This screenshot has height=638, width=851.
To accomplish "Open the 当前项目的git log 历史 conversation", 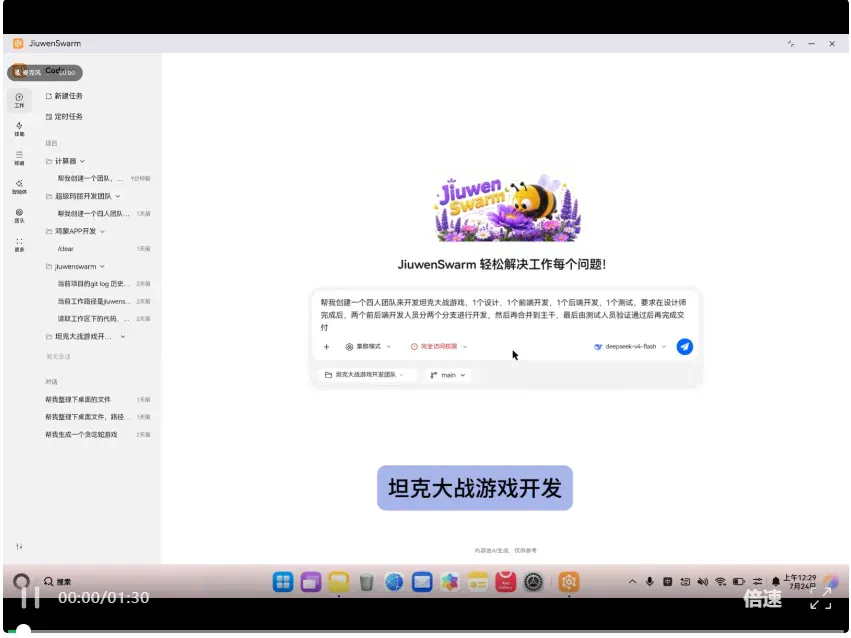I will pyautogui.click(x=103, y=284).
